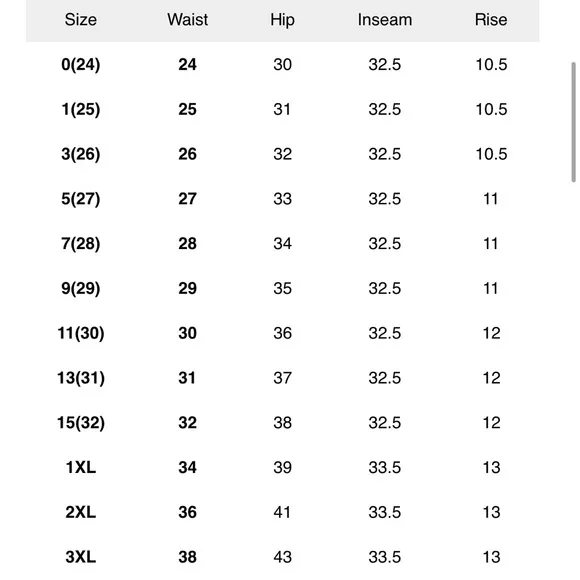Image resolution: width=580 pixels, height=580 pixels.
Task: Select the 2XL size row label
Action: pos(81,512)
